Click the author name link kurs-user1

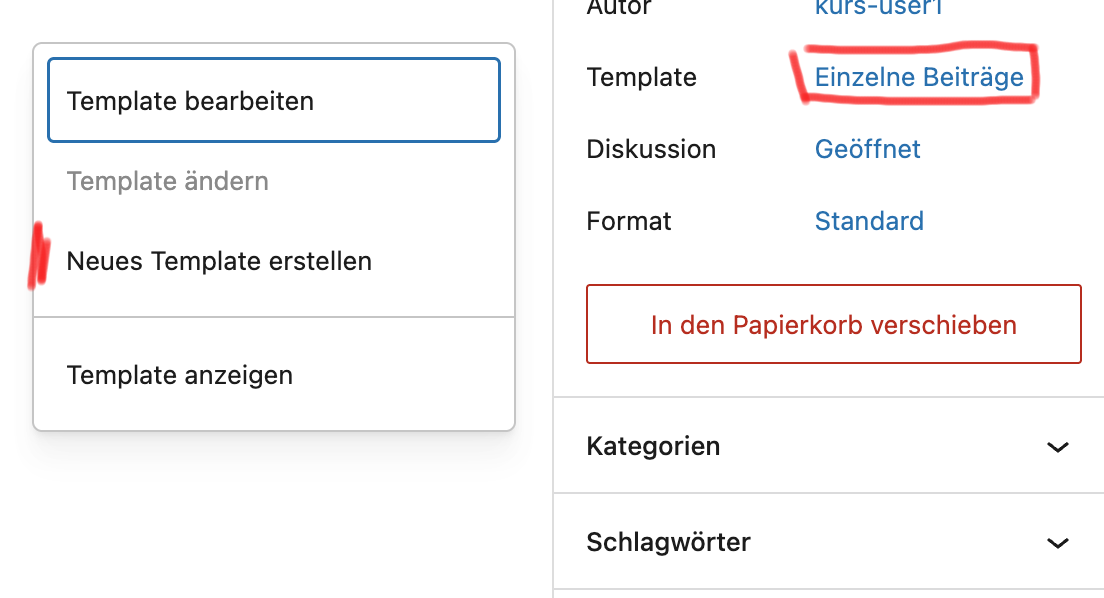(878, 8)
